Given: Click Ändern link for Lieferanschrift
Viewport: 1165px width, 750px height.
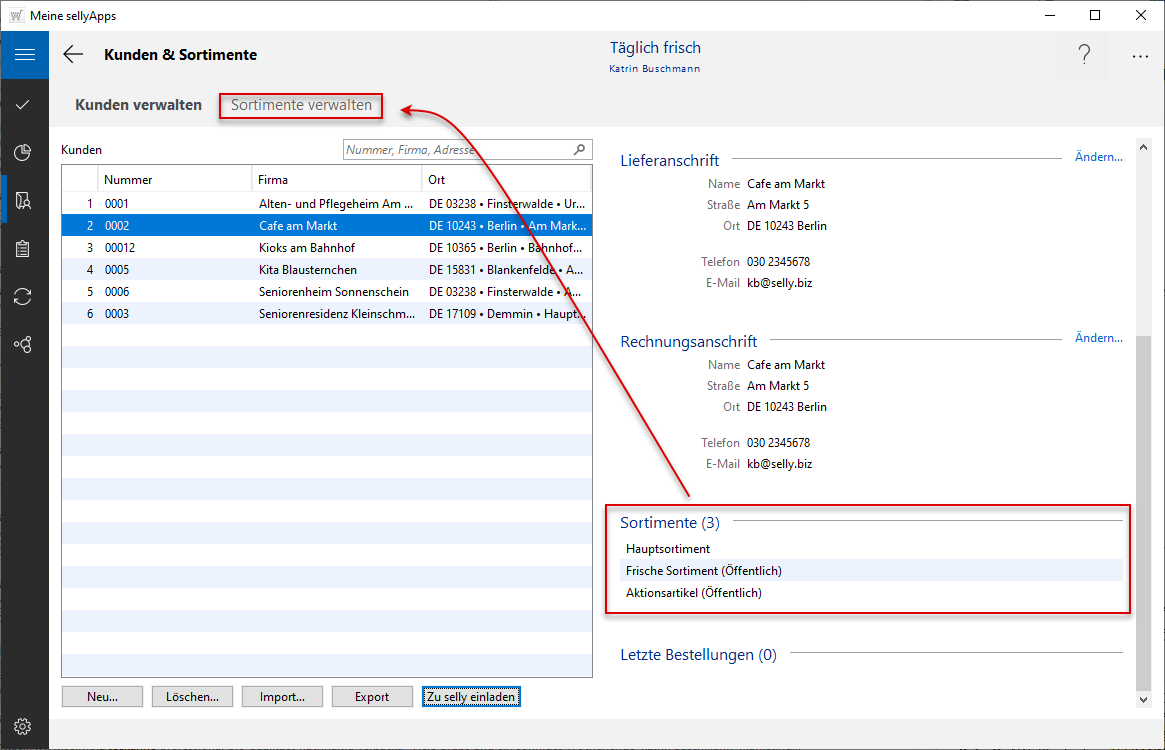Looking at the screenshot, I should 1098,157.
